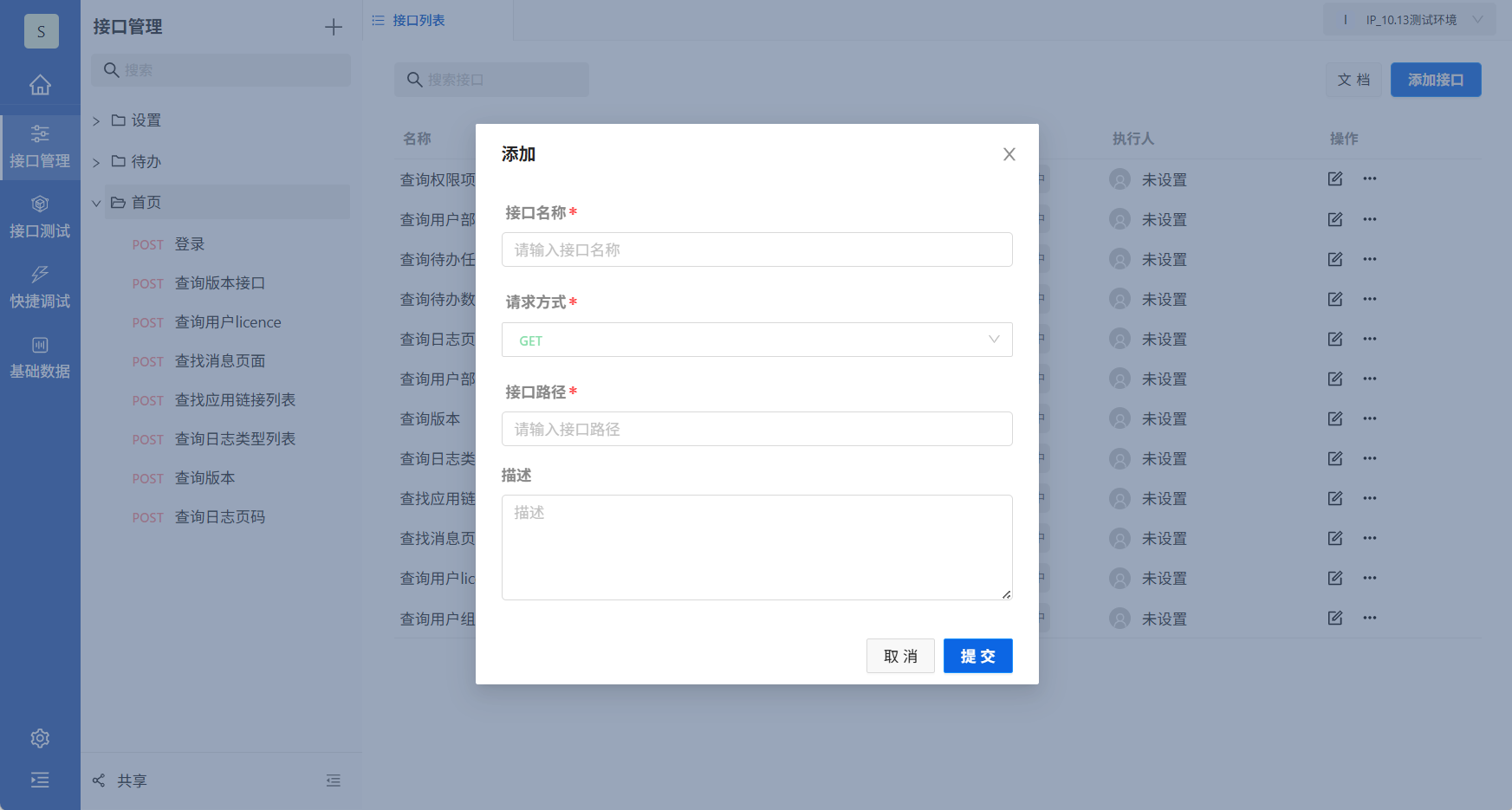
Task: Click the plus icon in the 接口管理 header
Action: (333, 27)
